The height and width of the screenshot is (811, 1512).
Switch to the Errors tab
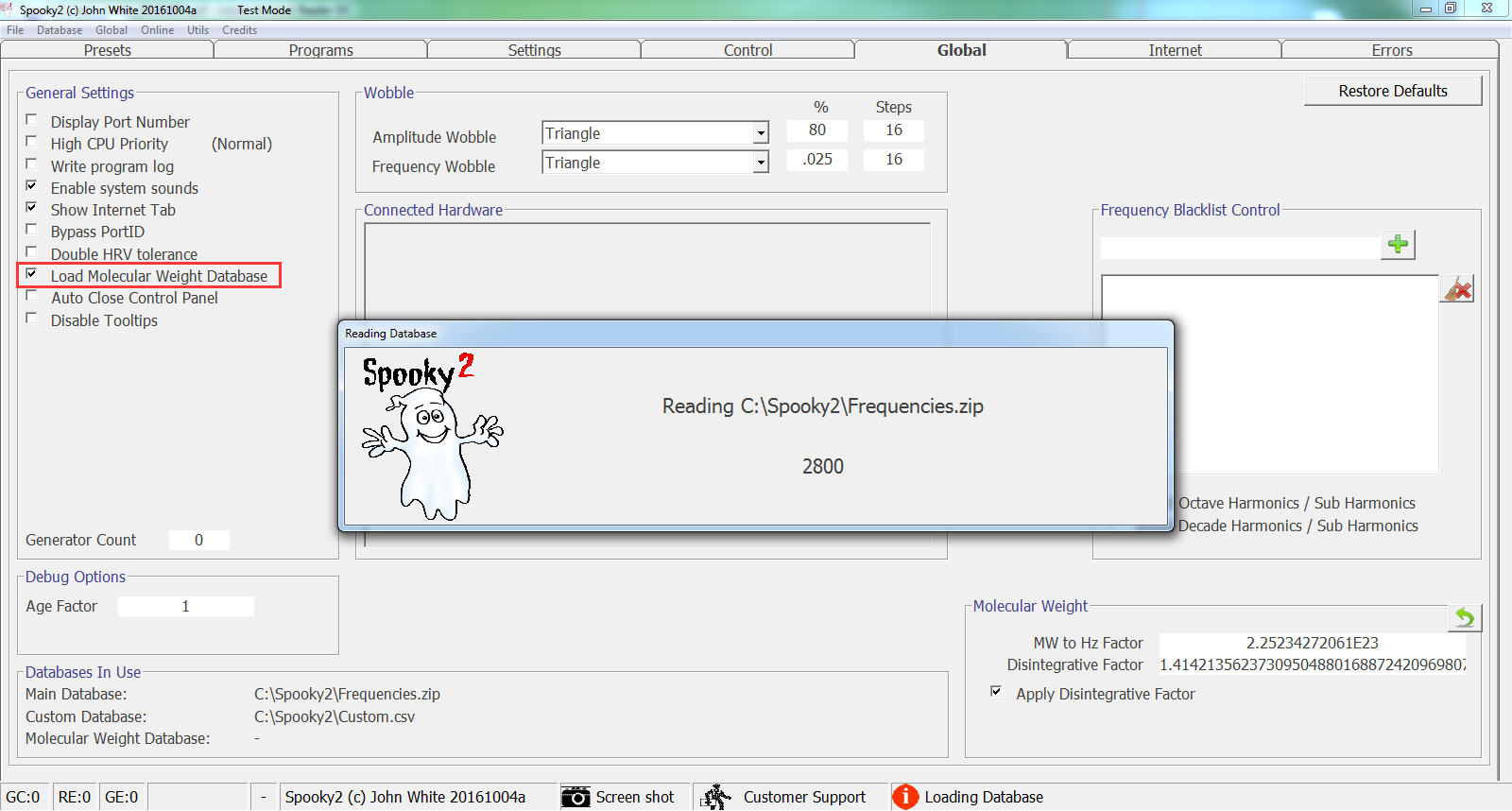click(x=1392, y=50)
